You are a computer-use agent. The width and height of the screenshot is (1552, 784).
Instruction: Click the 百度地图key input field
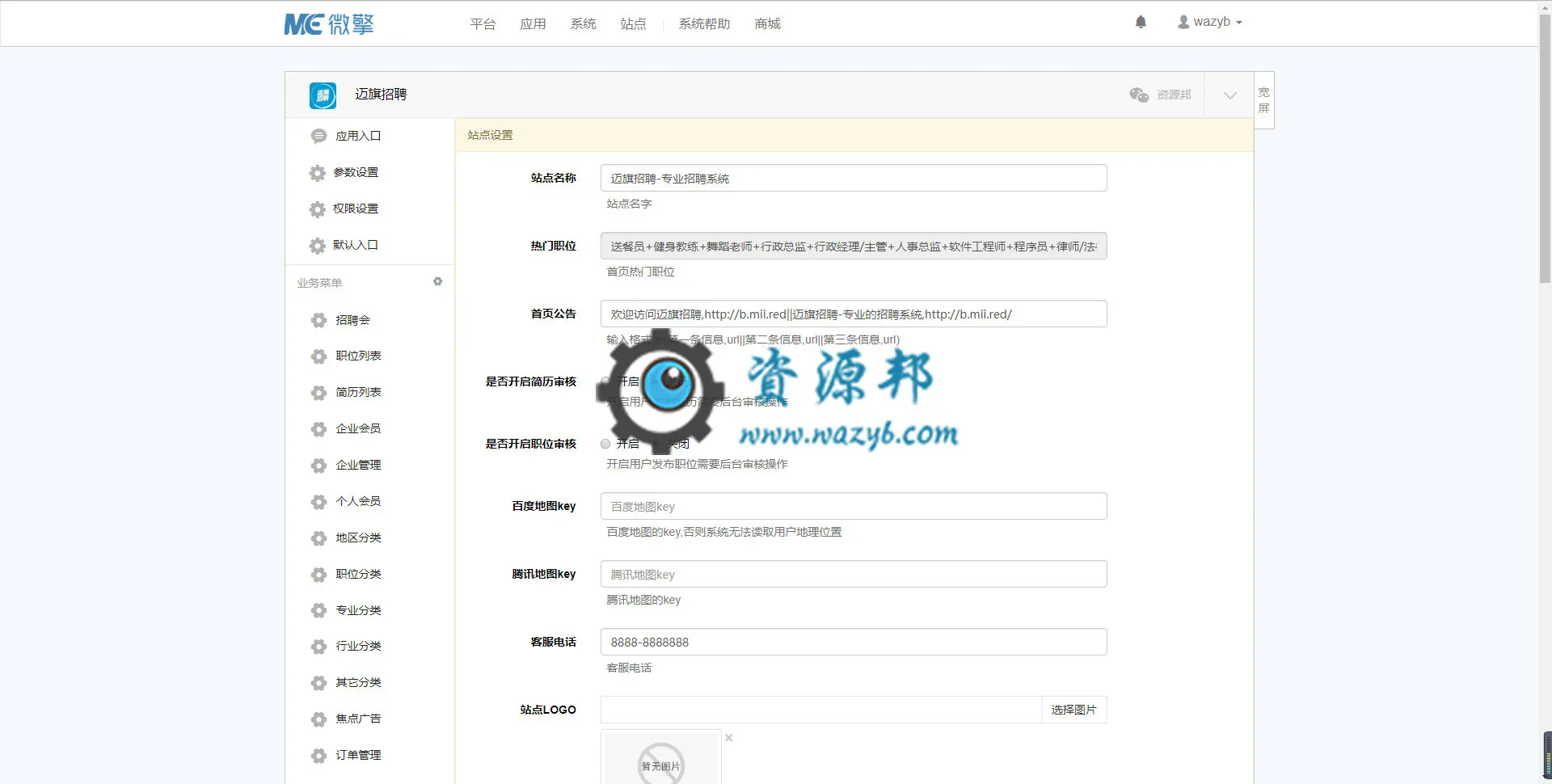854,506
